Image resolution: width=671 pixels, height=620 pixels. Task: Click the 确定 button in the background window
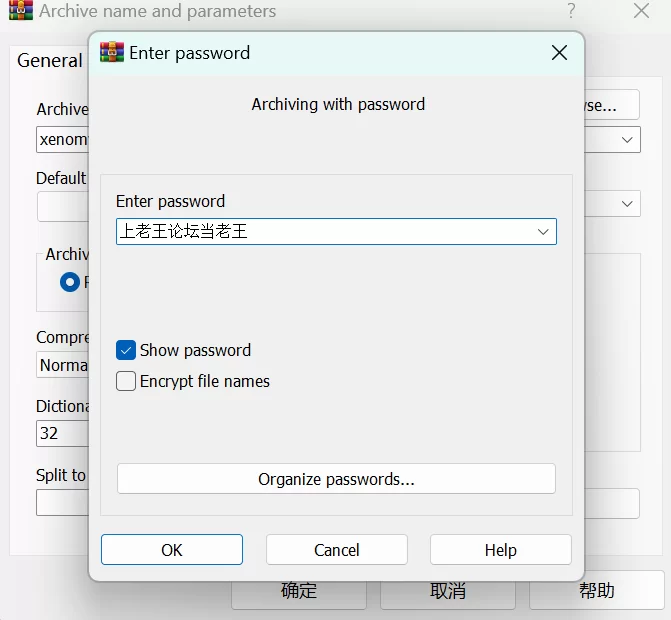[299, 591]
